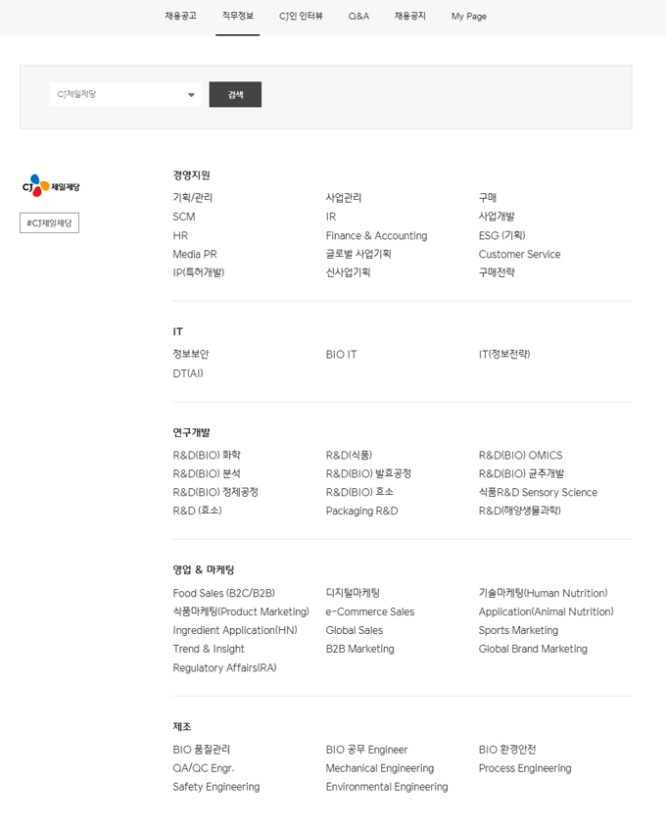The image size is (666, 826).
Task: Open the CJ제일제당 company dropdown
Action: pos(125,95)
